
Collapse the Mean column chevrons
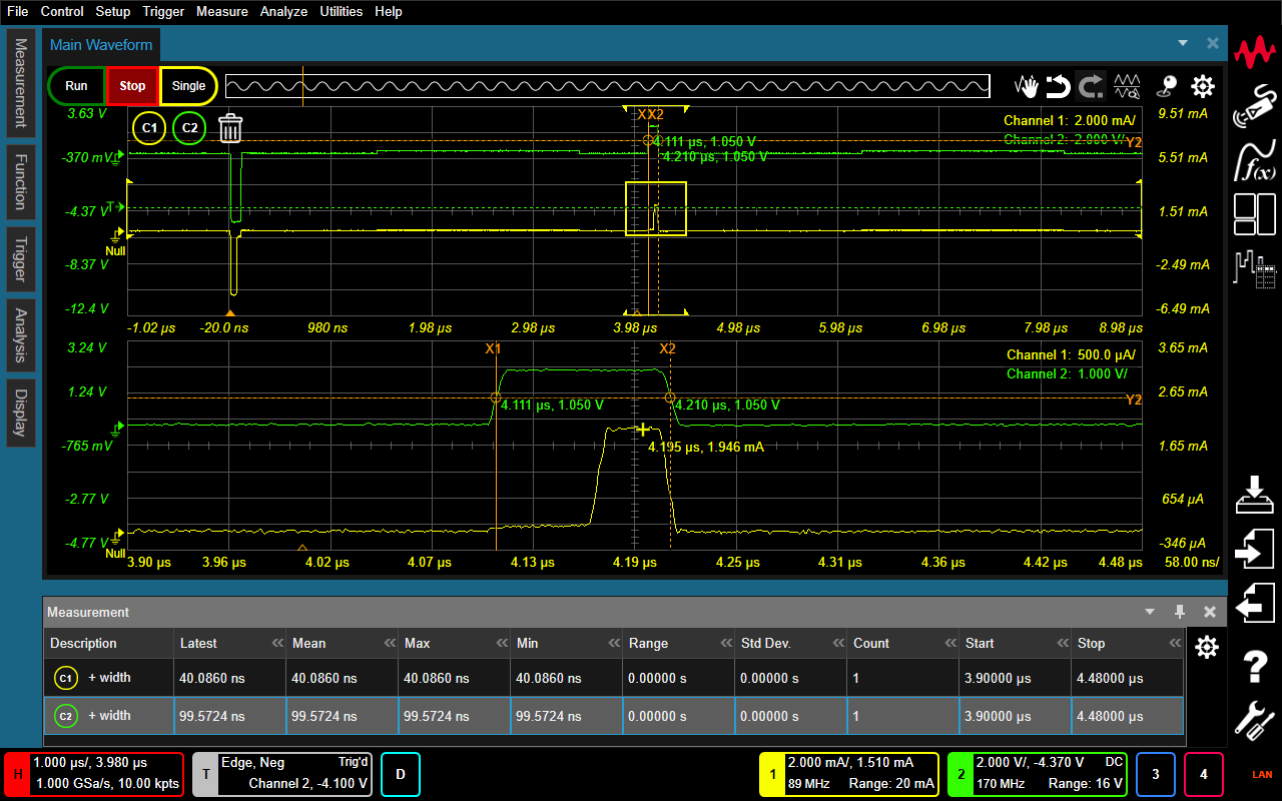(388, 644)
